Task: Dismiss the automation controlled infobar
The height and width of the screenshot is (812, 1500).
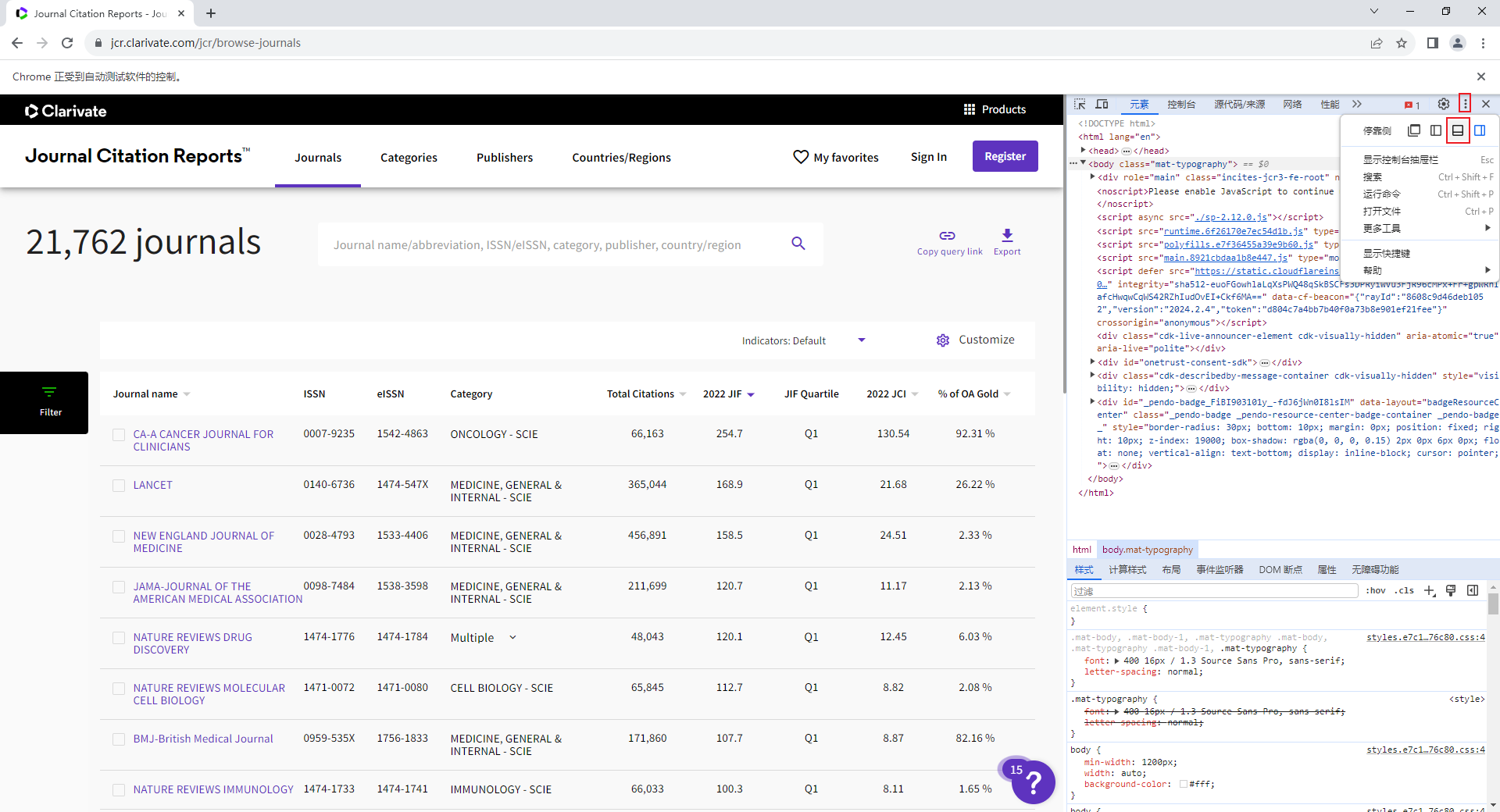Action: pos(1480,77)
